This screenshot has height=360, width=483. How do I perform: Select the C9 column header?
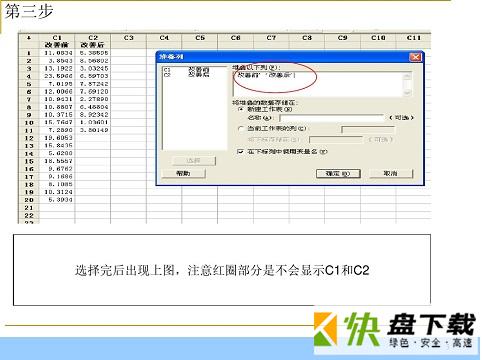342,38
